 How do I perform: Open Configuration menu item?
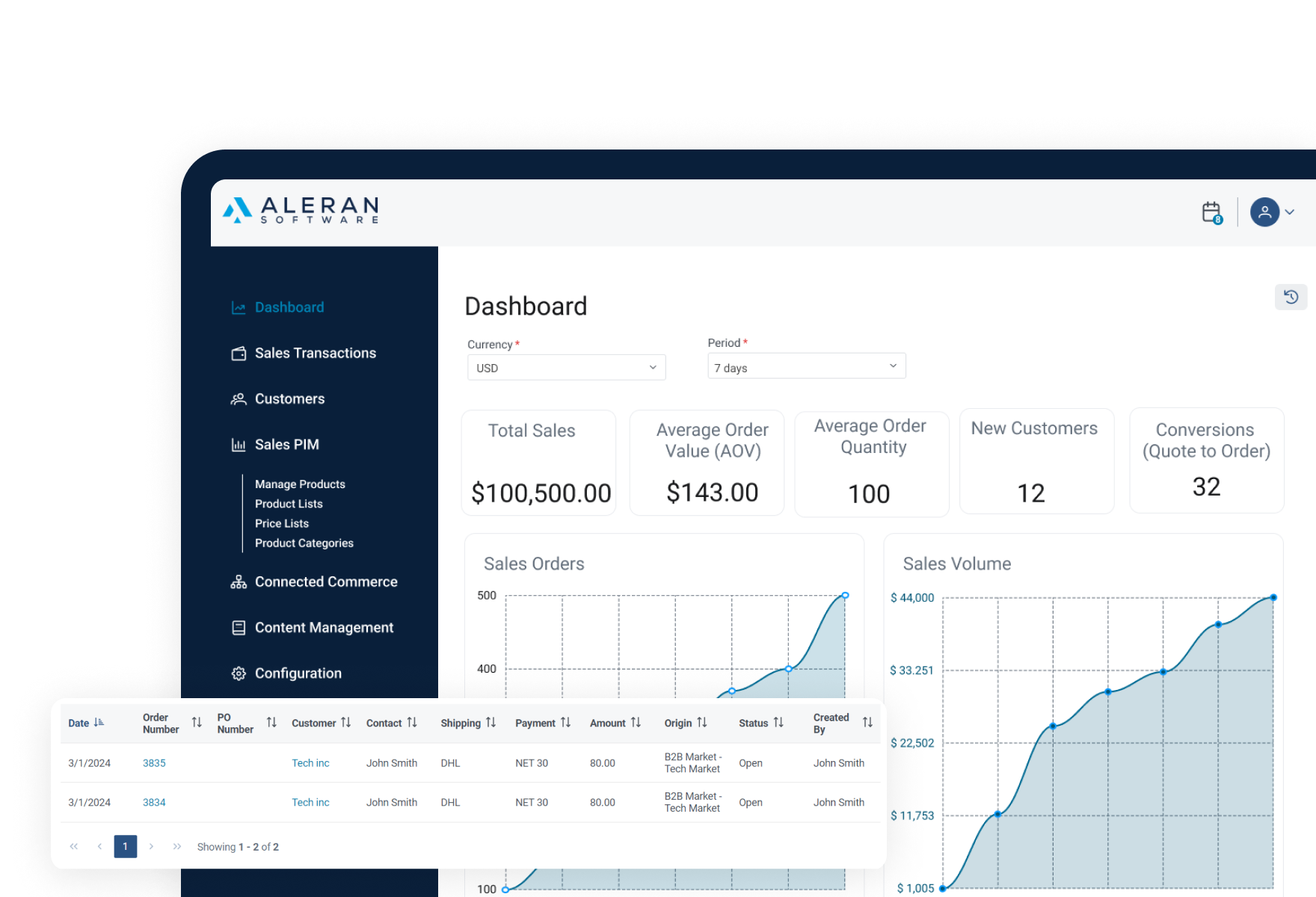(x=298, y=673)
